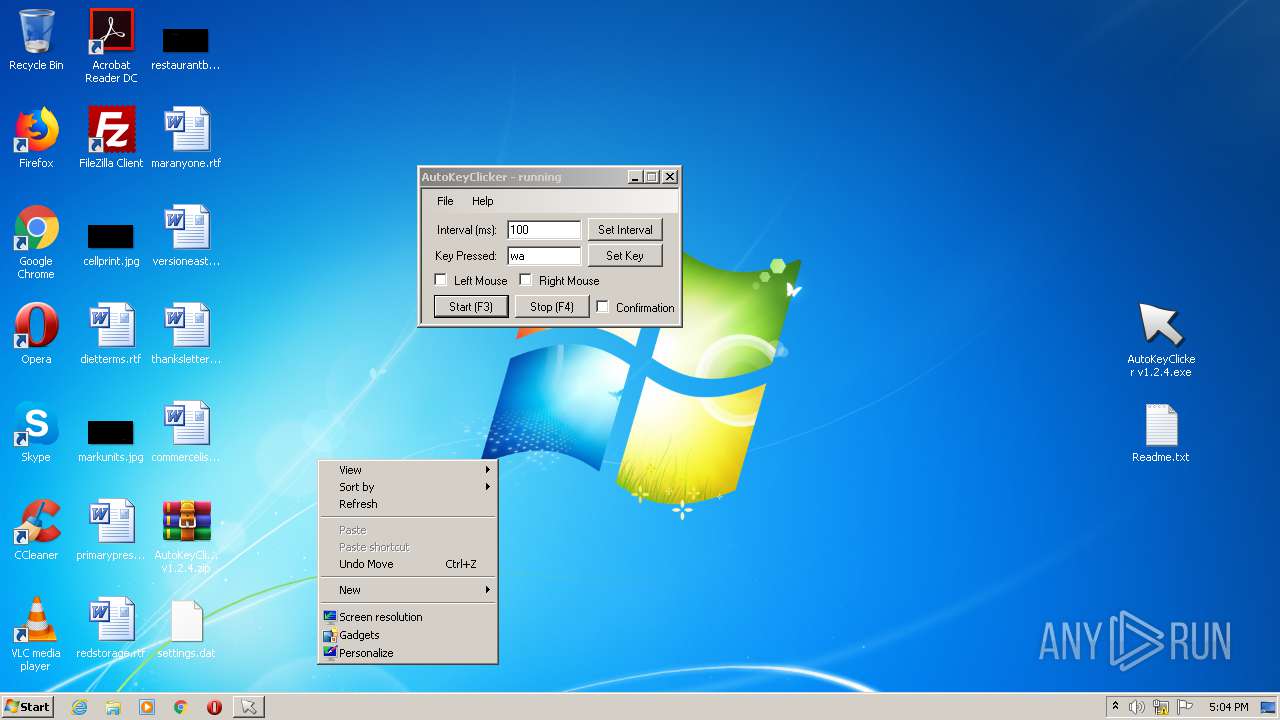Viewport: 1280px width, 720px height.
Task: Select the CCleaner desktop shortcut
Action: click(36, 530)
